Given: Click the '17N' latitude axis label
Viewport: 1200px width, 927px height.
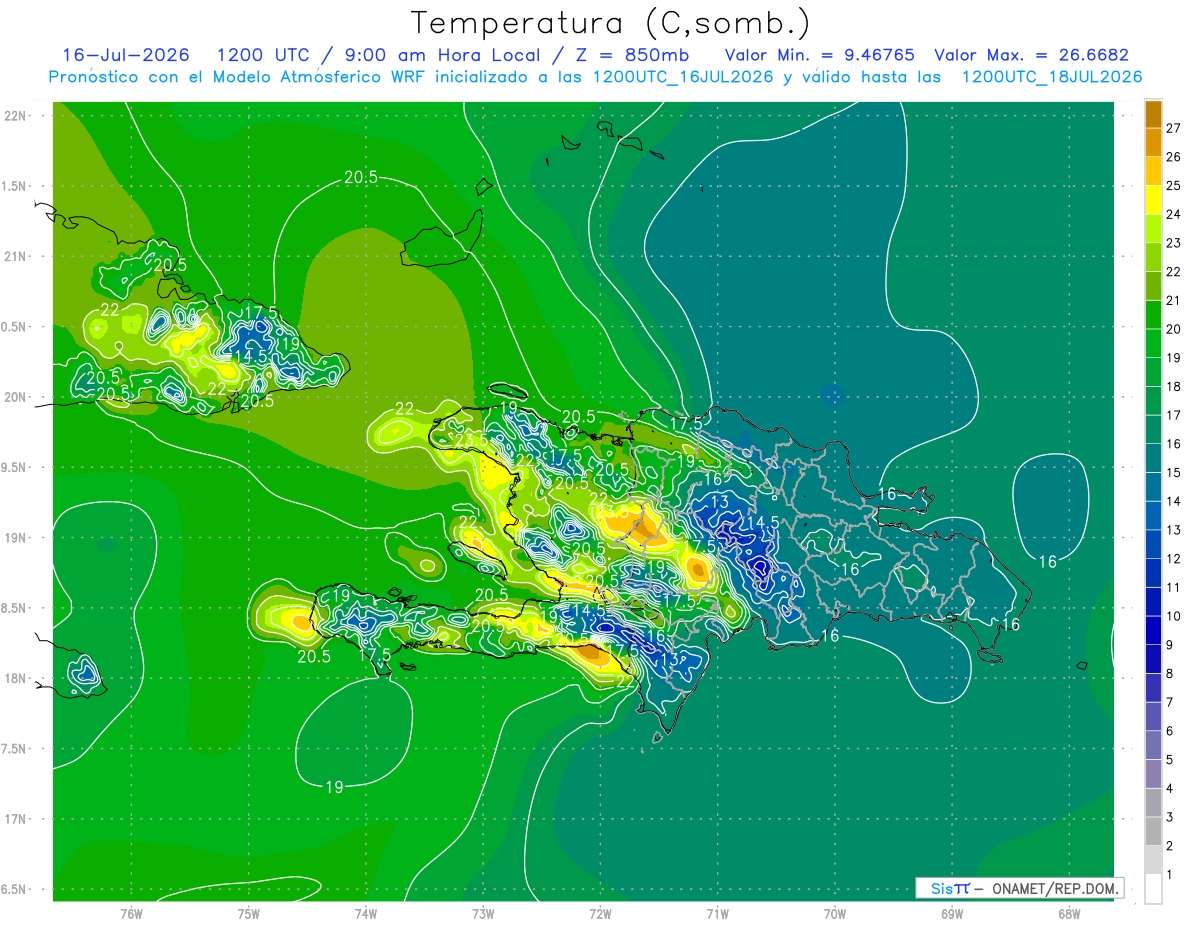Looking at the screenshot, I should (x=16, y=819).
